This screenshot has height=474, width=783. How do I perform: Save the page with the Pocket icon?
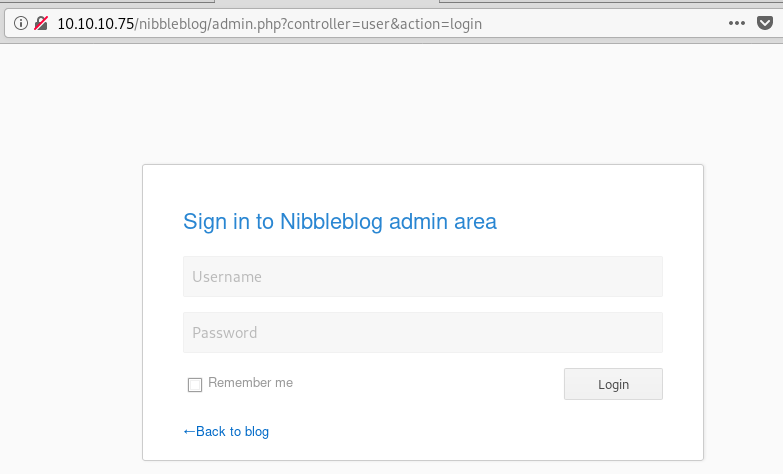pyautogui.click(x=765, y=23)
